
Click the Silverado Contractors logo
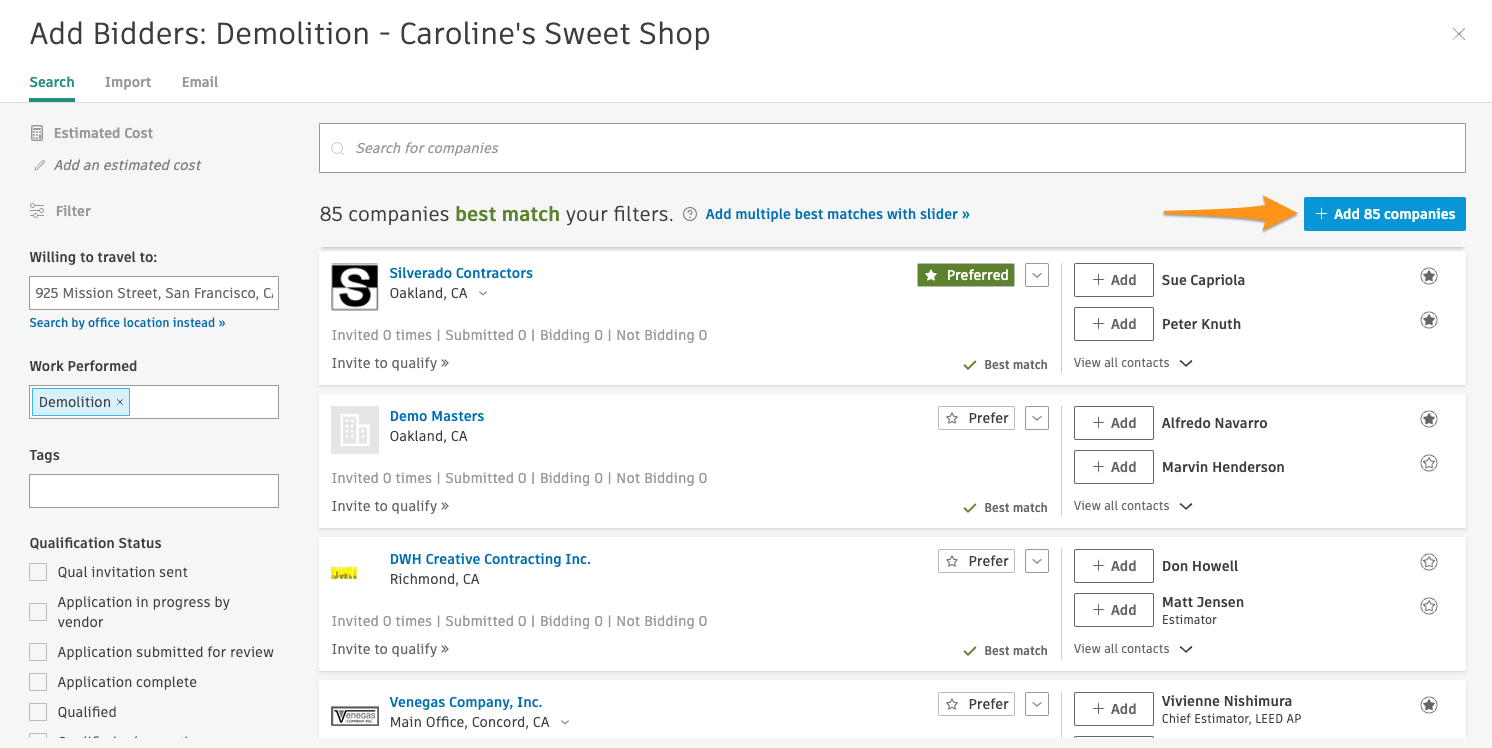pos(354,287)
